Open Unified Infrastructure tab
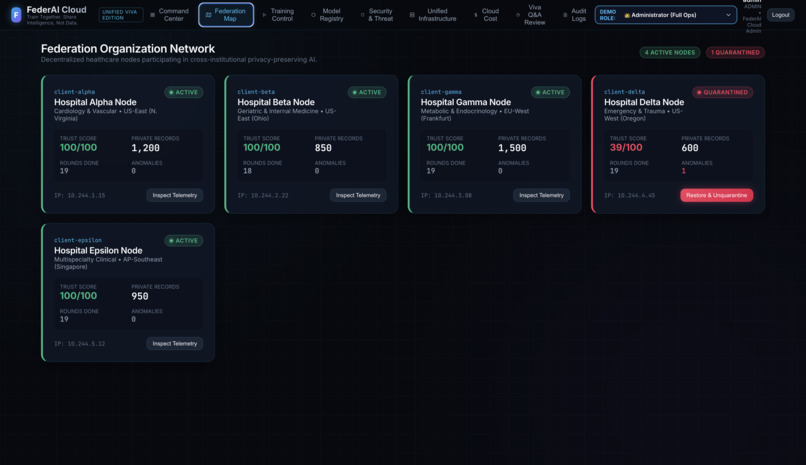This screenshot has width=806, height=465. 433,15
